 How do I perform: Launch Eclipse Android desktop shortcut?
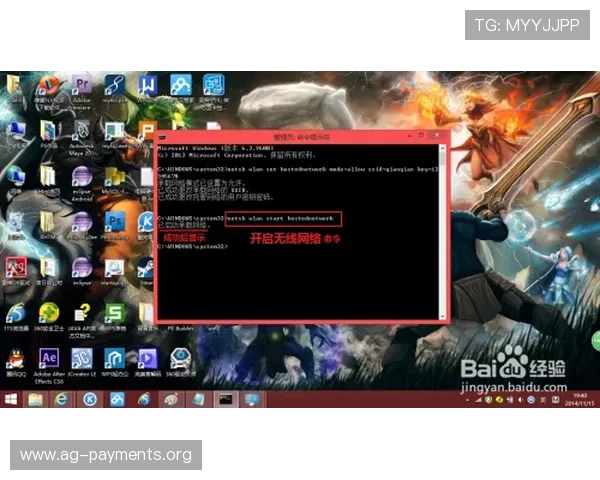(83, 177)
